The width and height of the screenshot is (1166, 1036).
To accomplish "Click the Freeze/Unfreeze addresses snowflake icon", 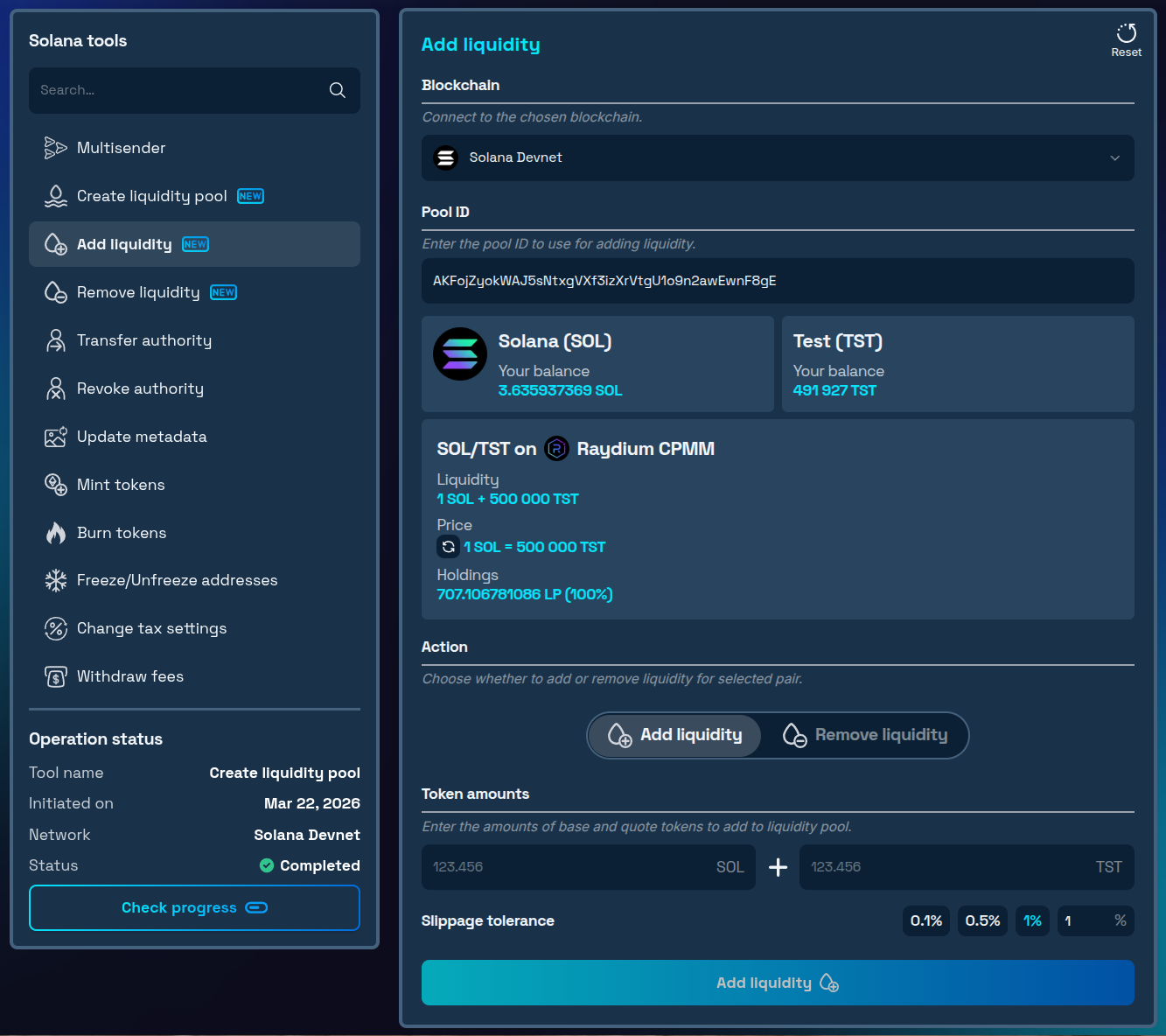I will [x=56, y=579].
